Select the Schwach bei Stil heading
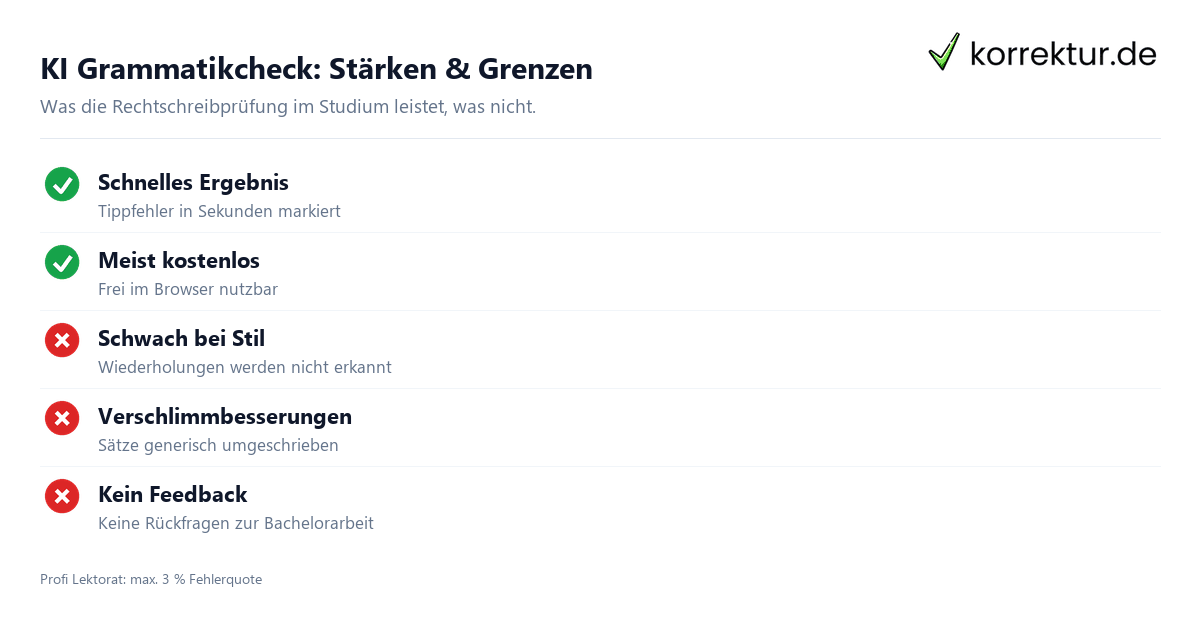1200x630 pixels. [181, 339]
